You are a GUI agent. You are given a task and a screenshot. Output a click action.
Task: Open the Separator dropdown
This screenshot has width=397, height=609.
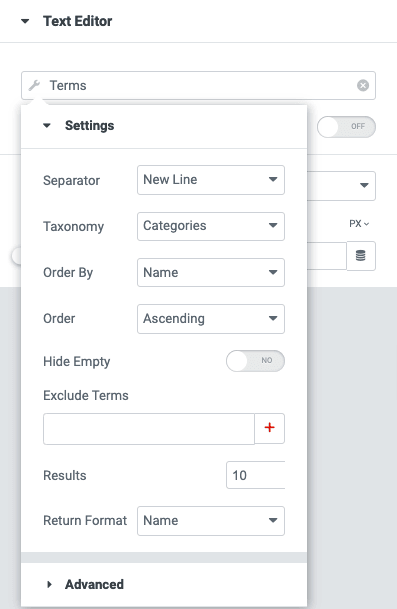211,180
